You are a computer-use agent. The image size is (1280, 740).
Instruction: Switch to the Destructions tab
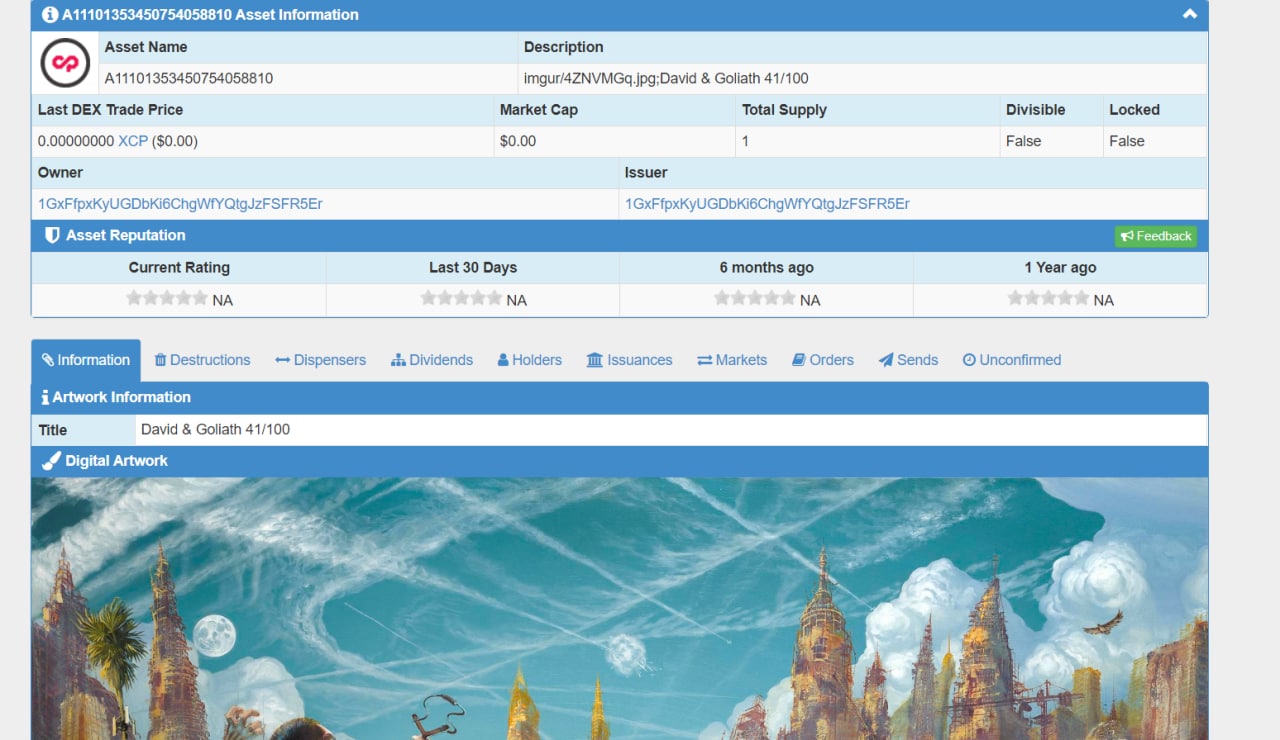point(202,360)
